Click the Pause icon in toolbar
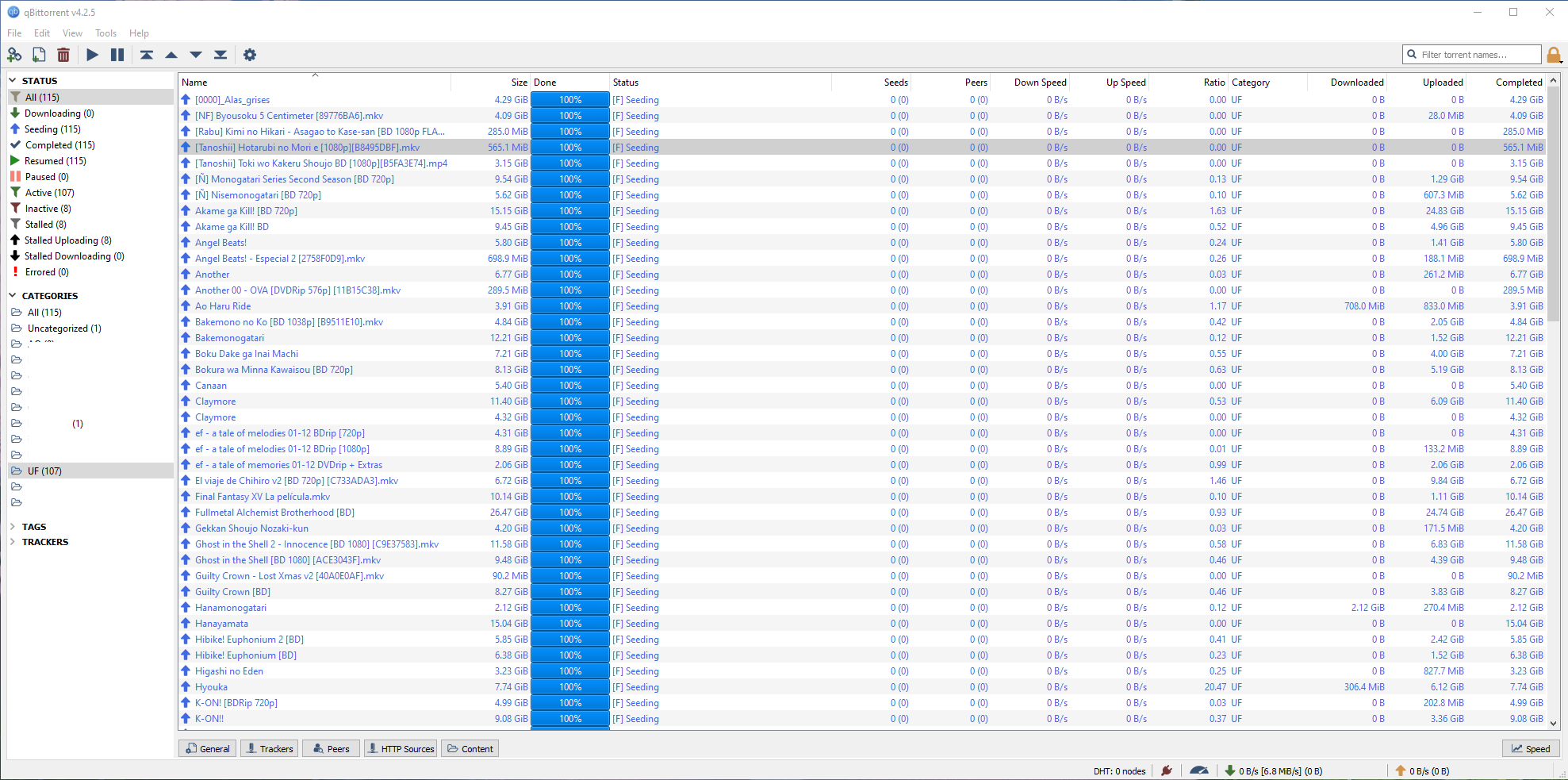 click(x=117, y=55)
